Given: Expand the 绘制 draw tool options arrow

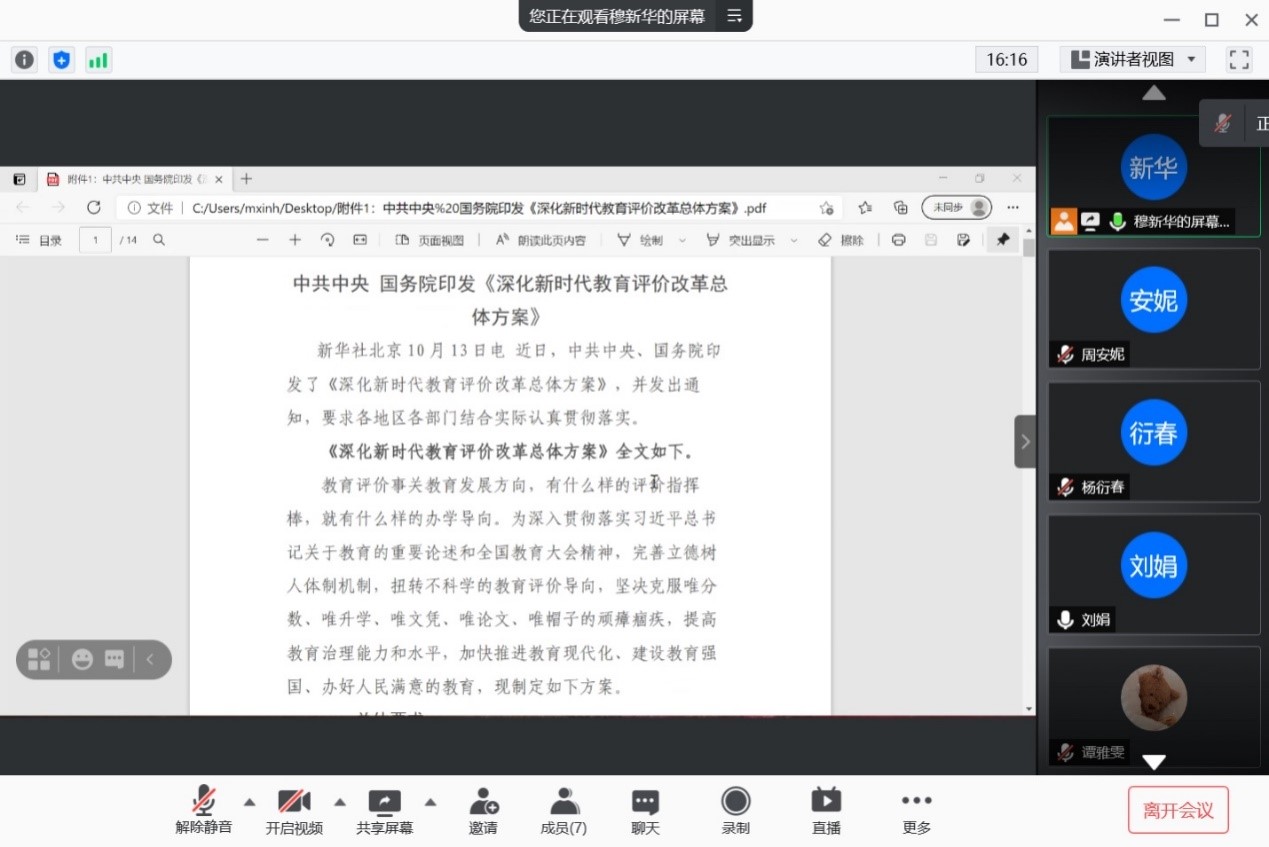Looking at the screenshot, I should click(x=683, y=240).
